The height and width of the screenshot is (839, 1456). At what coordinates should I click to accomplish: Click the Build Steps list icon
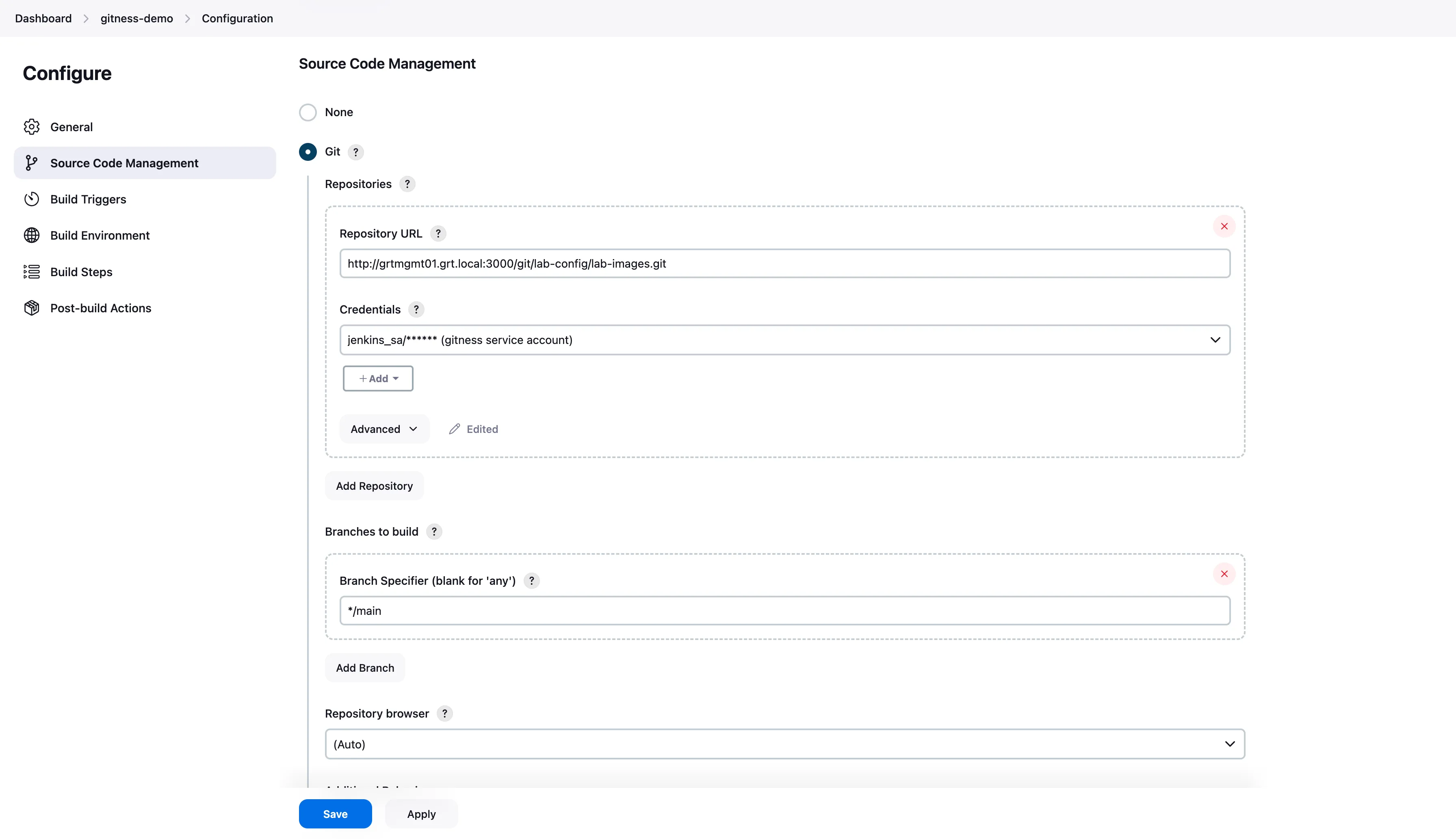(x=32, y=271)
